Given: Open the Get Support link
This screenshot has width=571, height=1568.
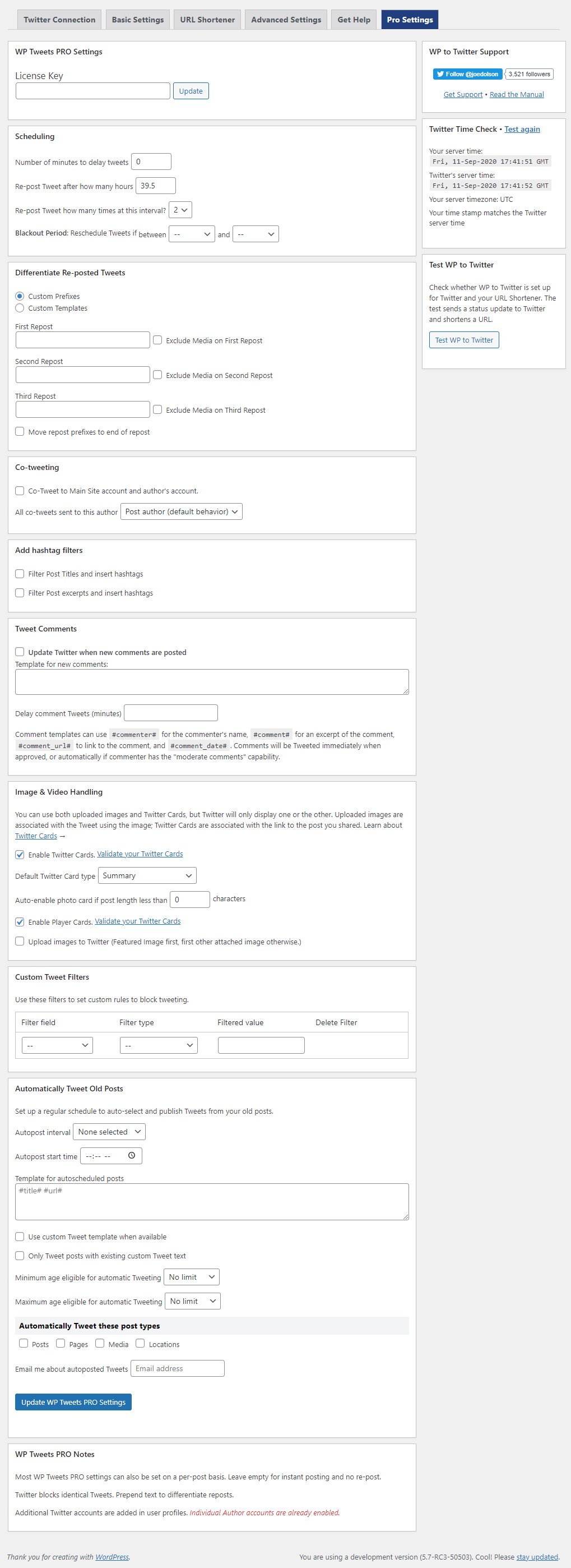Looking at the screenshot, I should pos(463,94).
